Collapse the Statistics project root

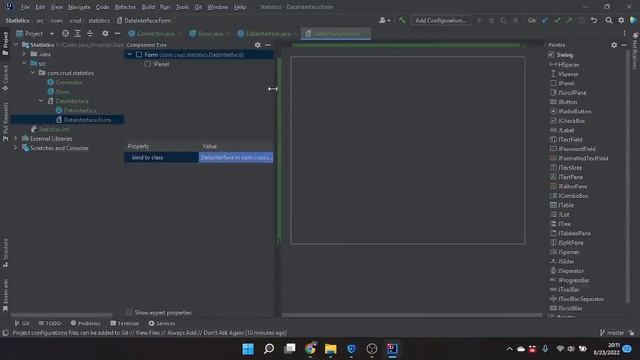(x=16, y=45)
